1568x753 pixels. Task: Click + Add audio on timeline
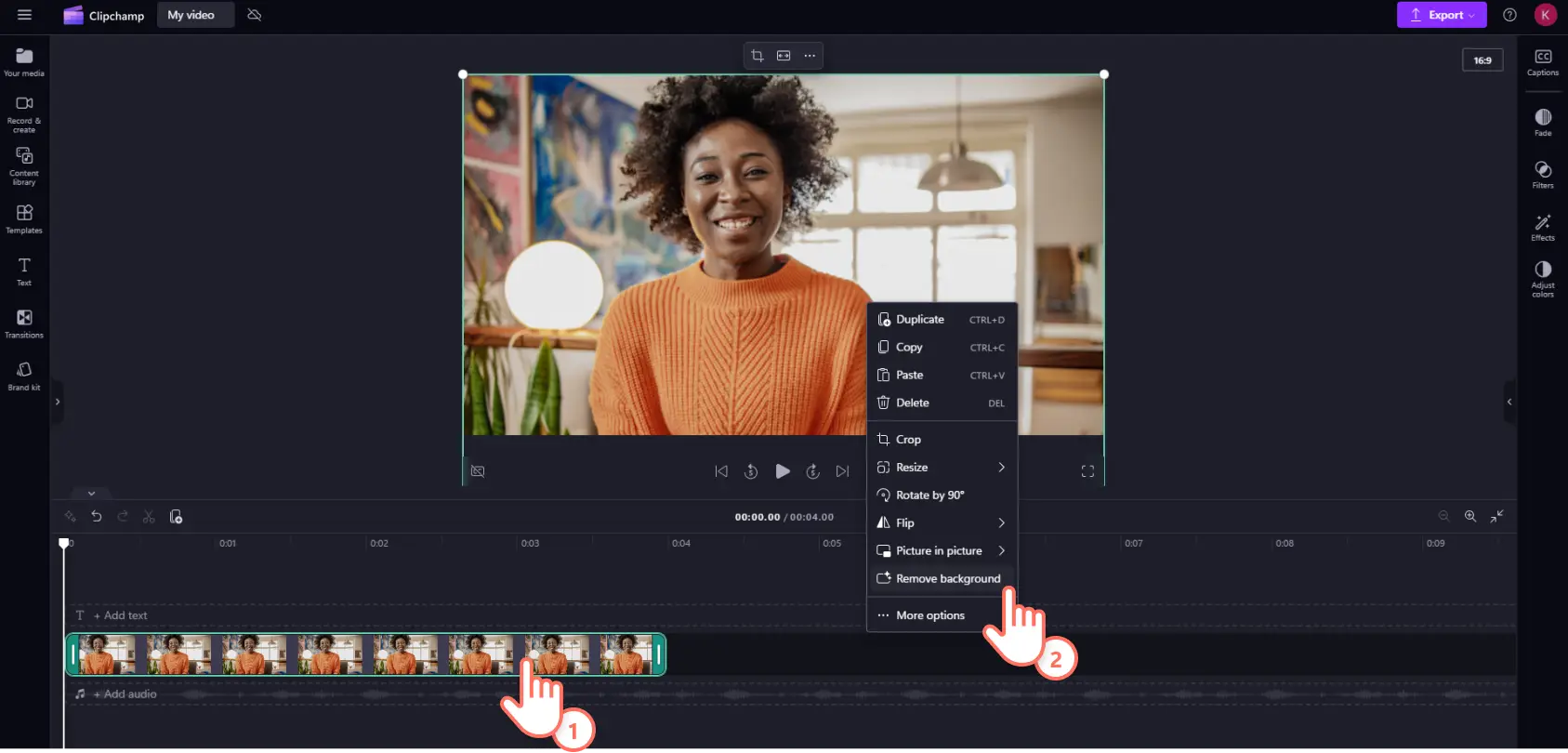tap(125, 694)
